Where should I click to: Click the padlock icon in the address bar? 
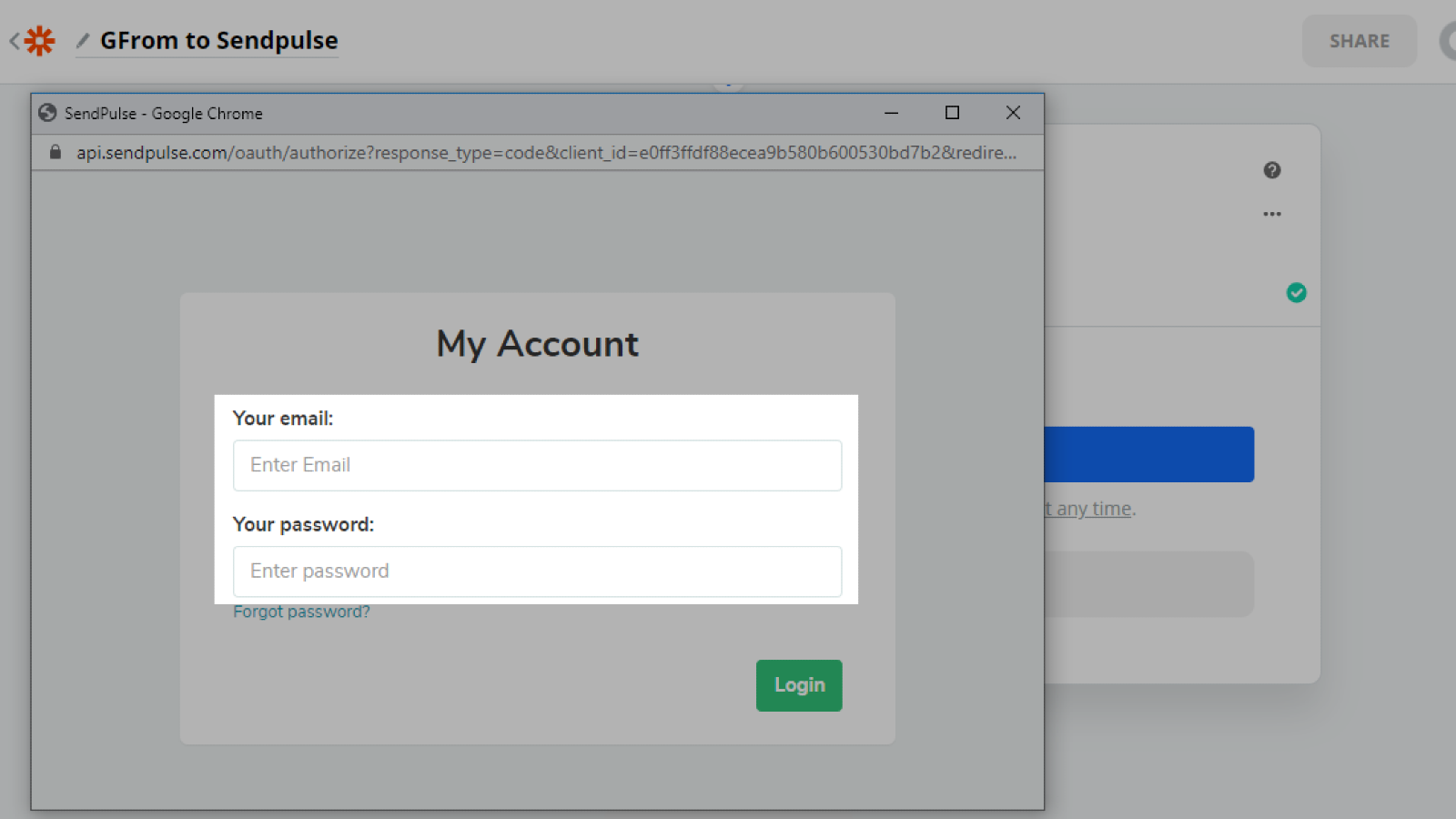(56, 152)
